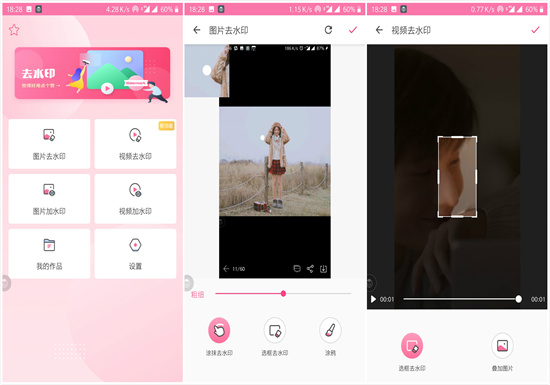This screenshot has width=550, height=385.
Task: Open 设置 settings tile
Action: pos(135,254)
